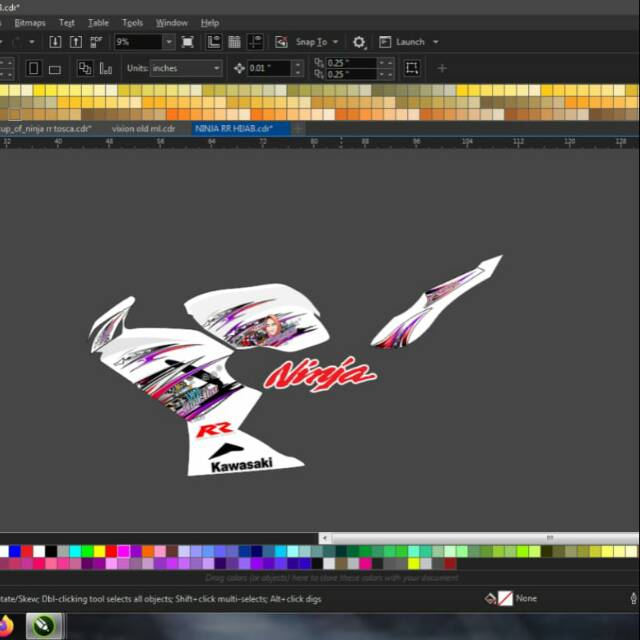
Task: Select Portrait page orientation
Action: (x=33, y=68)
